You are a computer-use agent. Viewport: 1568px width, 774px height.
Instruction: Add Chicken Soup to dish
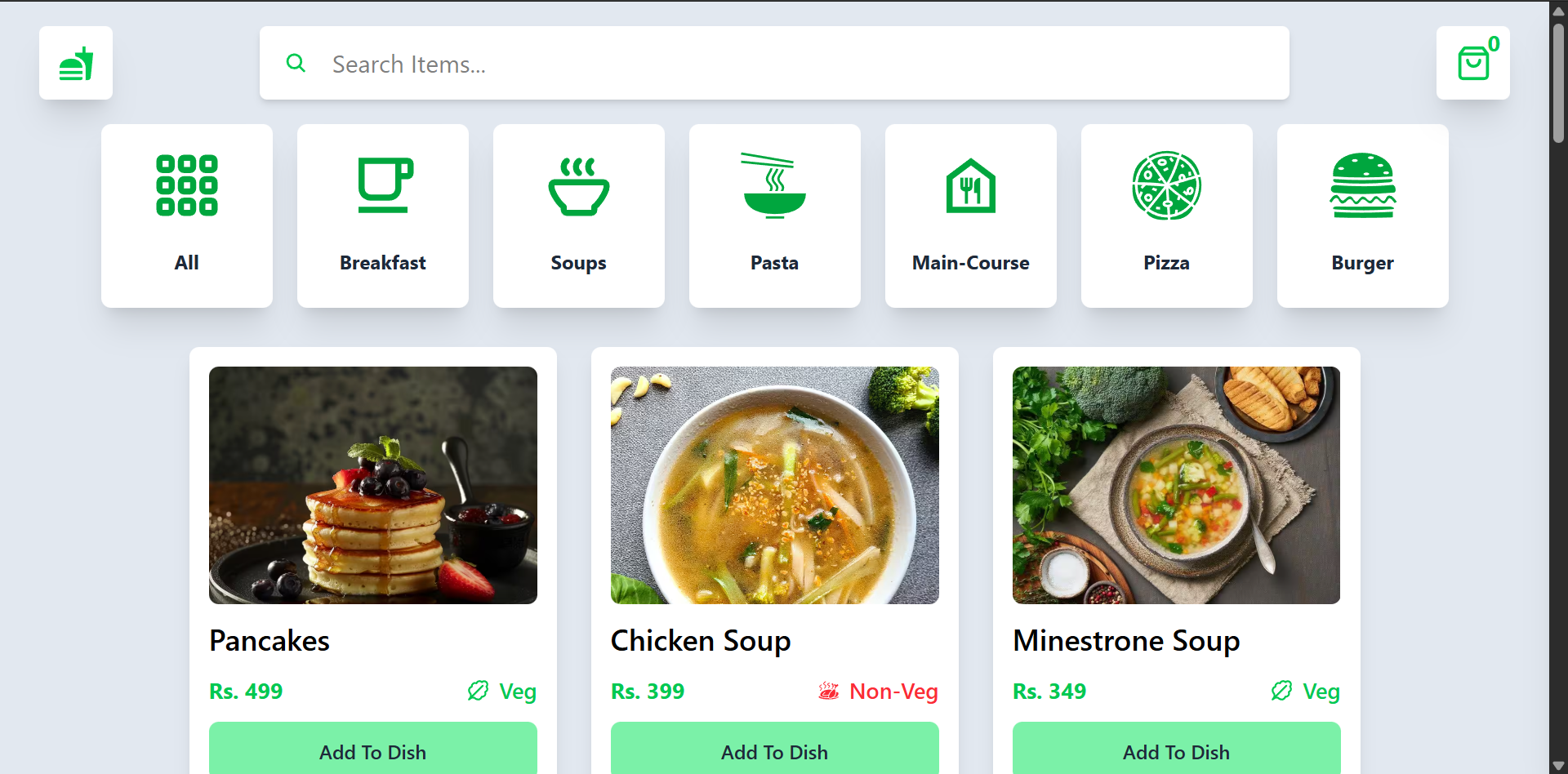tap(775, 751)
